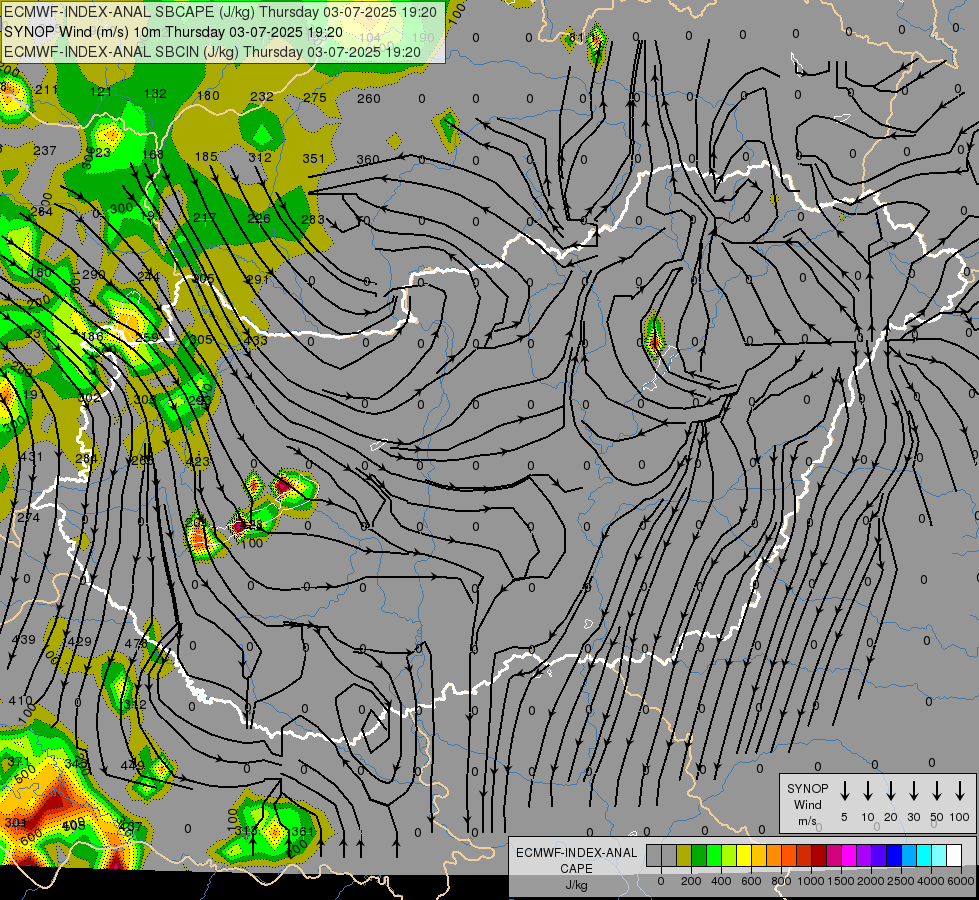
Task: Click the 1000 tick on CAPE scale
Action: [x=811, y=881]
